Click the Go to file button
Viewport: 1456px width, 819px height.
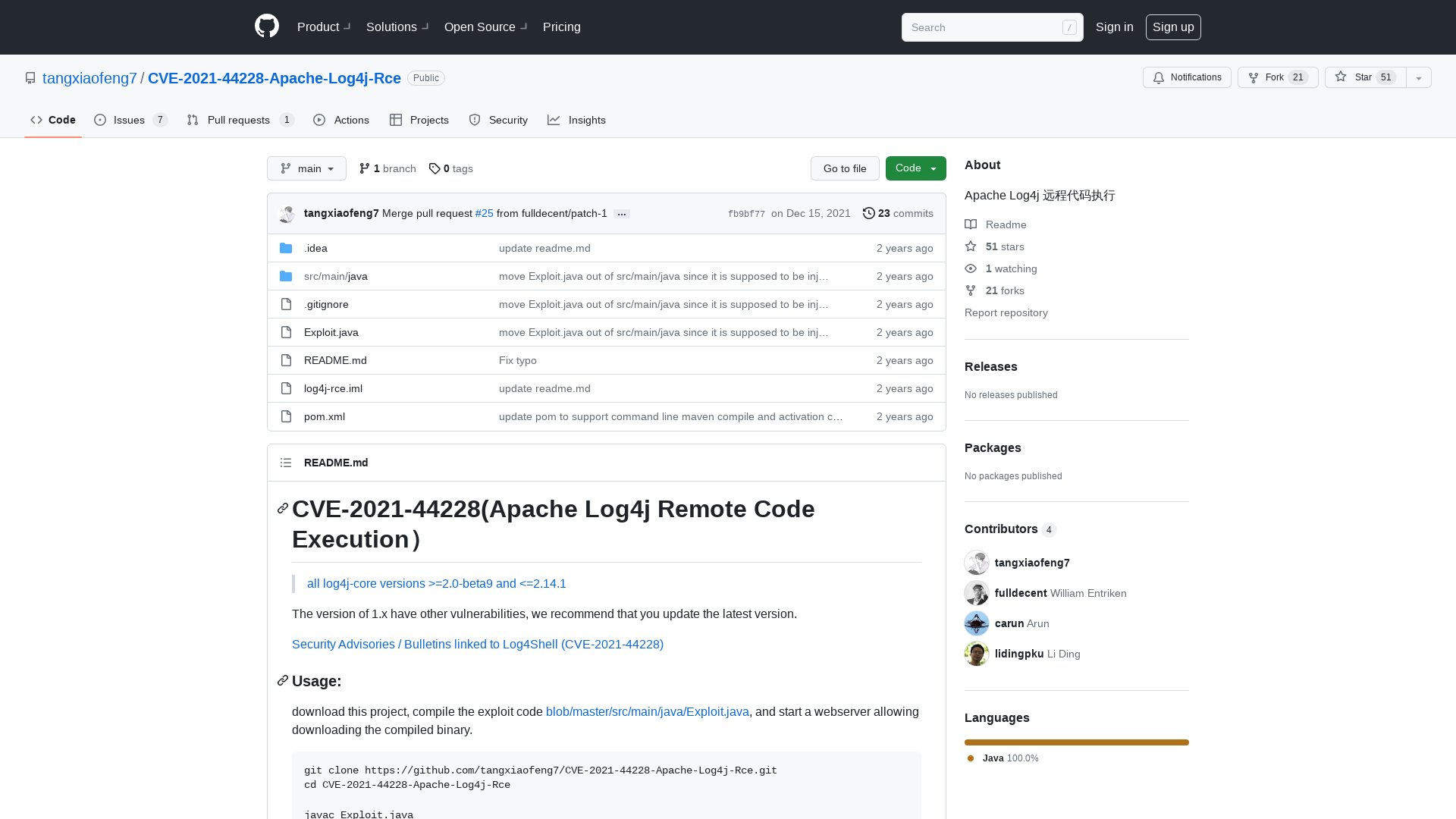(x=845, y=168)
